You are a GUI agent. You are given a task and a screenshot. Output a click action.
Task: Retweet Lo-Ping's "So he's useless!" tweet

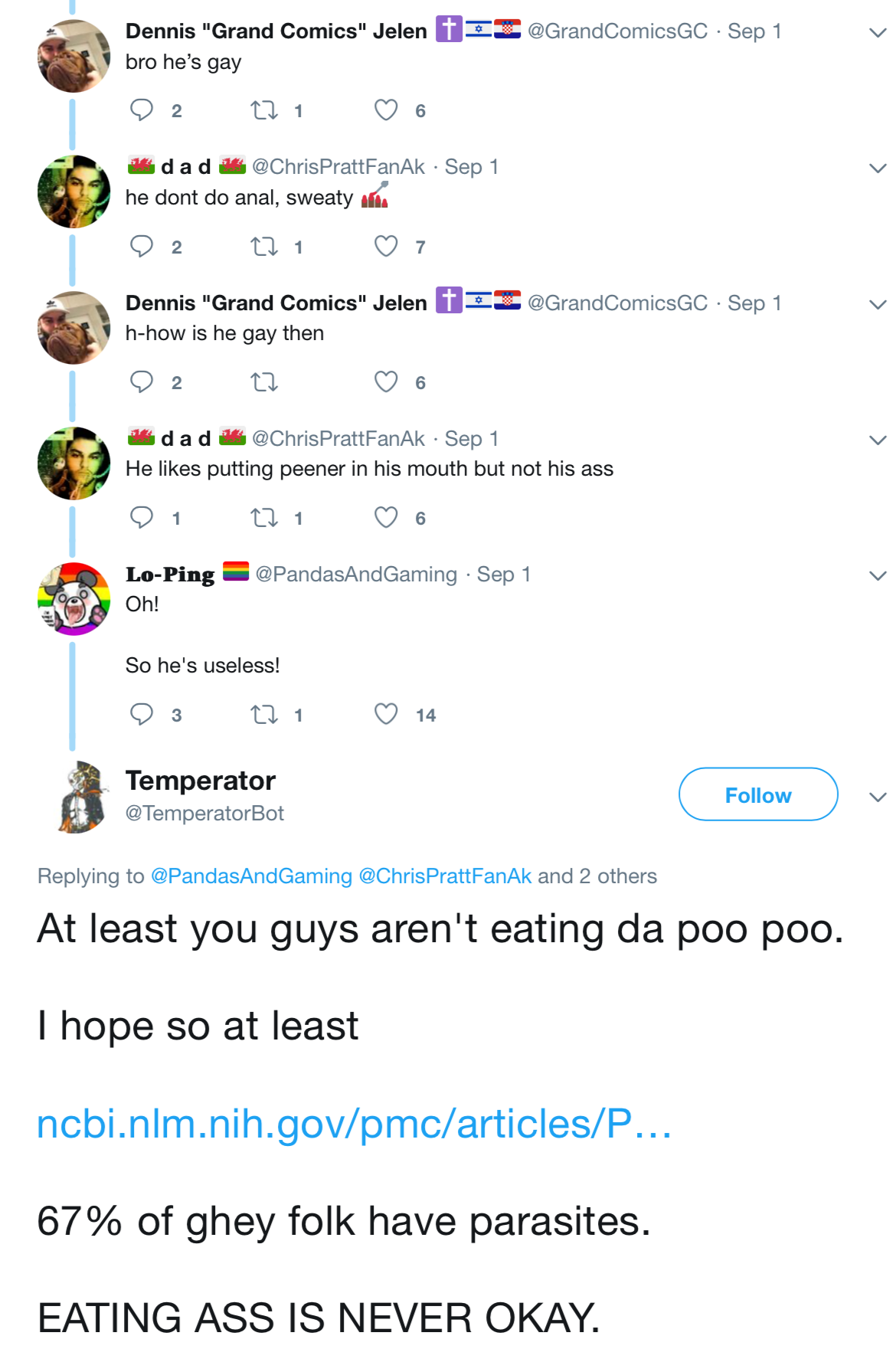264,715
